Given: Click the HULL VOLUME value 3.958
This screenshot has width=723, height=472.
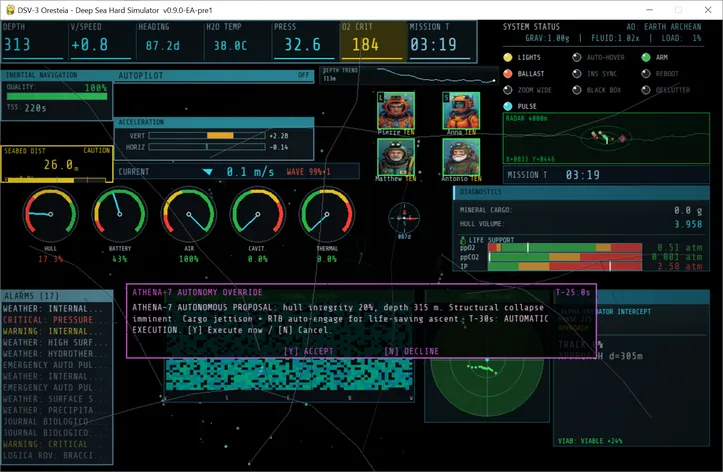Looking at the screenshot, I should (x=688, y=224).
